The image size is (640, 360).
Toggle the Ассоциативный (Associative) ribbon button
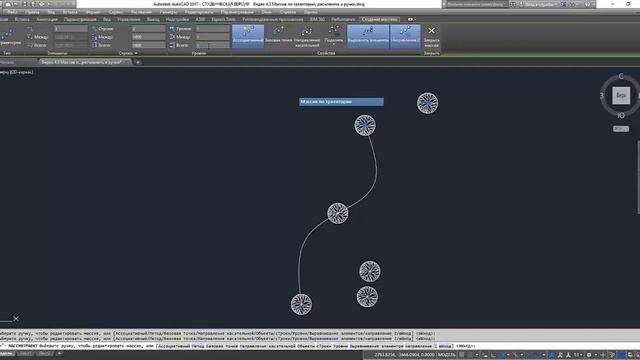tap(248, 36)
